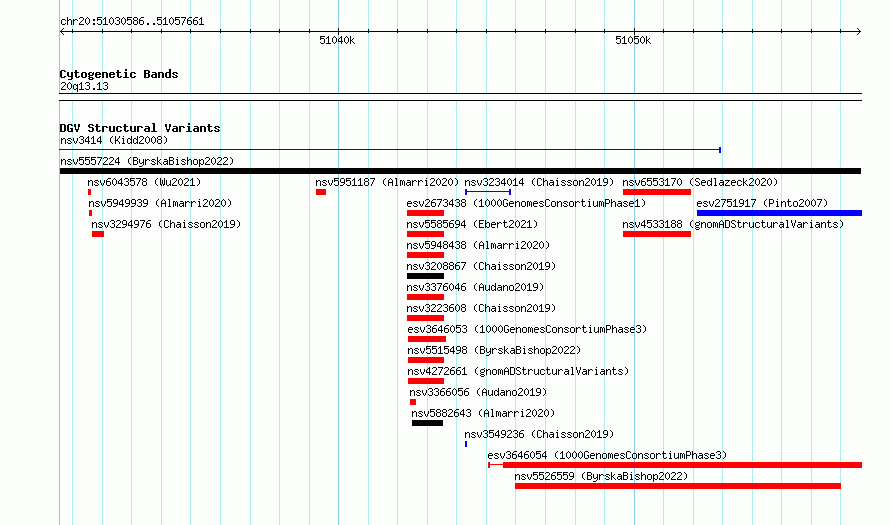Click nsv5526559 (ByrskaBishop2022) label
Screen dimensions: 890x525
point(601,476)
